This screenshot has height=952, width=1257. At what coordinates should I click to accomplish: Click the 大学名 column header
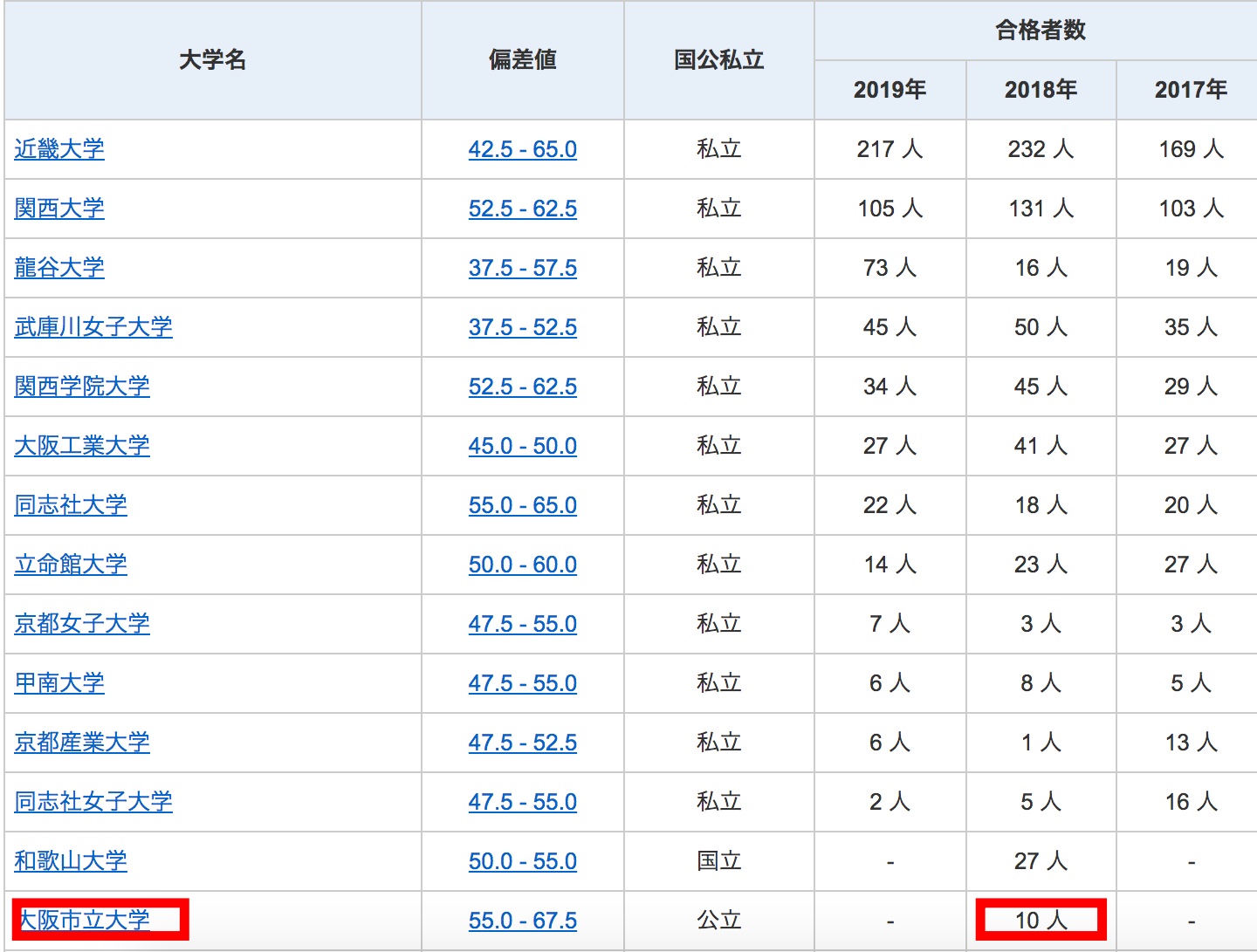213,60
